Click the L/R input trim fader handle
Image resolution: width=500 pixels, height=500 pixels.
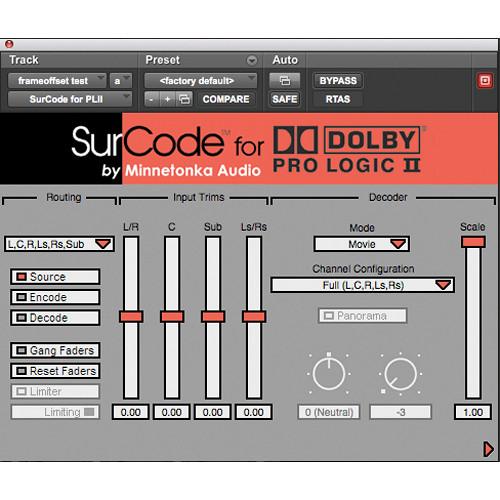131,316
